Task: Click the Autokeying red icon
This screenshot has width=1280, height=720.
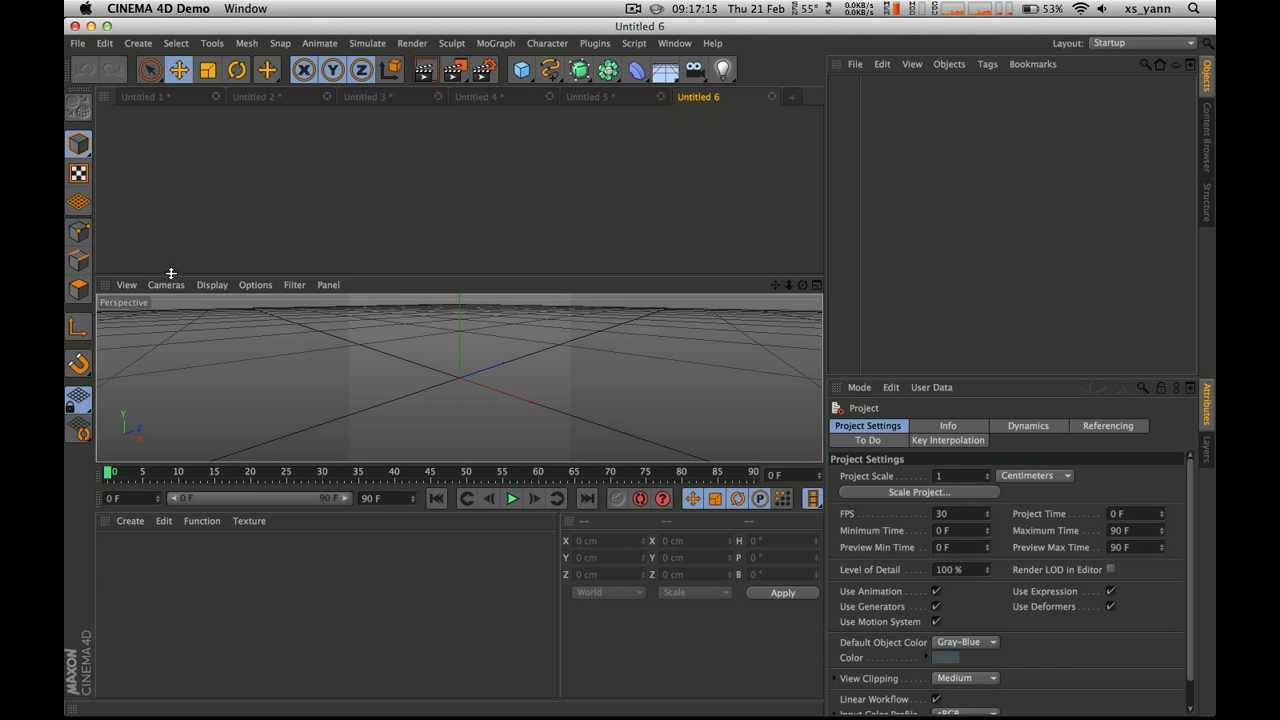Action: click(640, 498)
